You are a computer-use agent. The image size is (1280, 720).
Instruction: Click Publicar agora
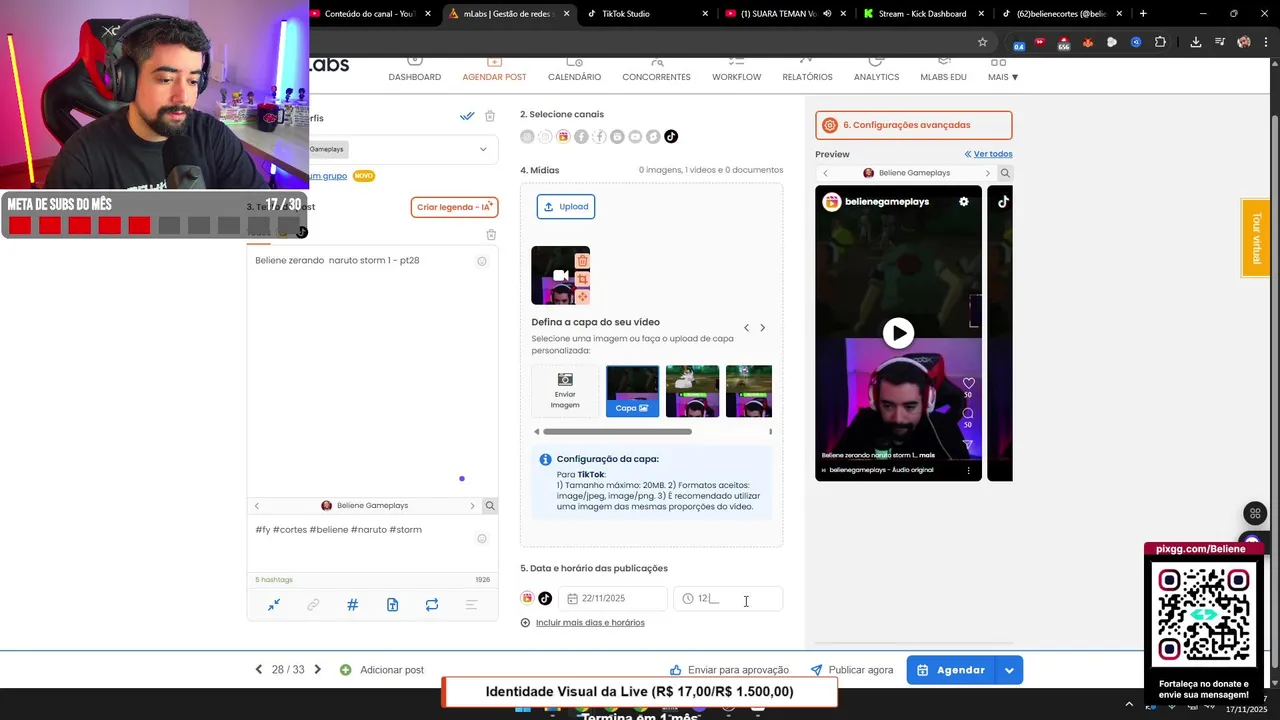852,670
